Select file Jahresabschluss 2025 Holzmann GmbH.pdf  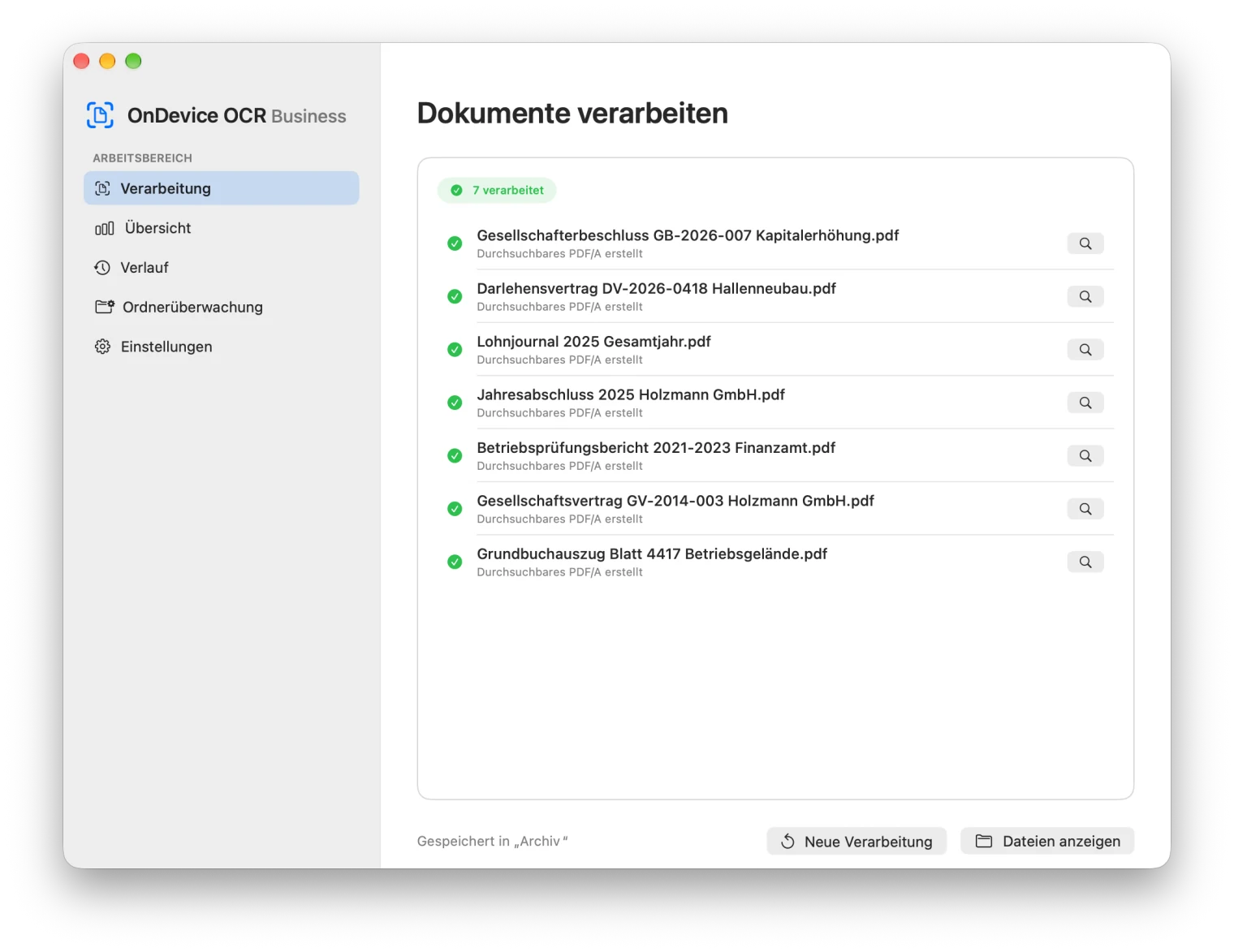coord(631,394)
